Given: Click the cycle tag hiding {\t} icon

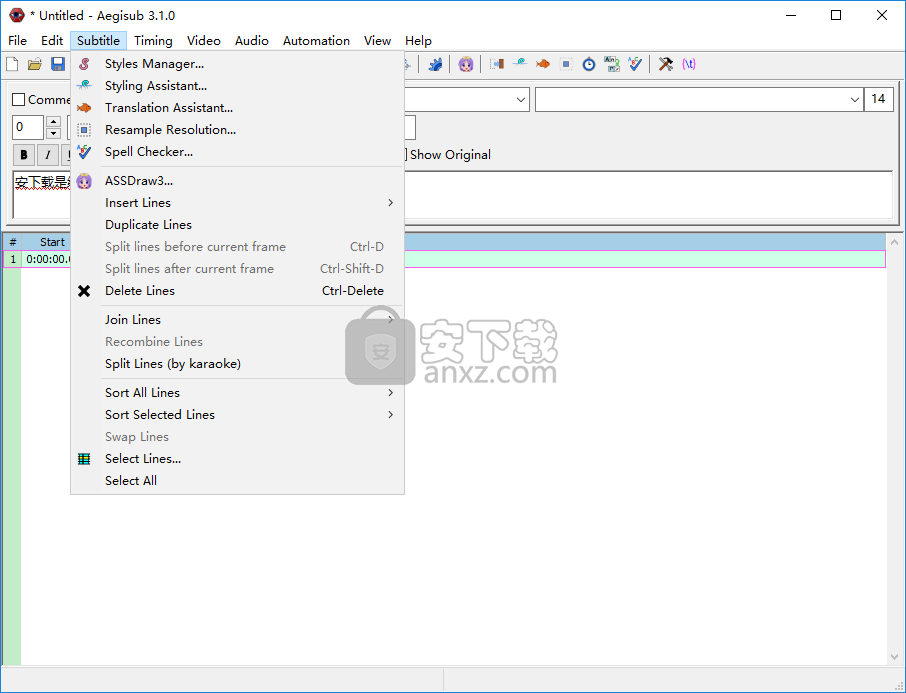Looking at the screenshot, I should pos(689,64).
